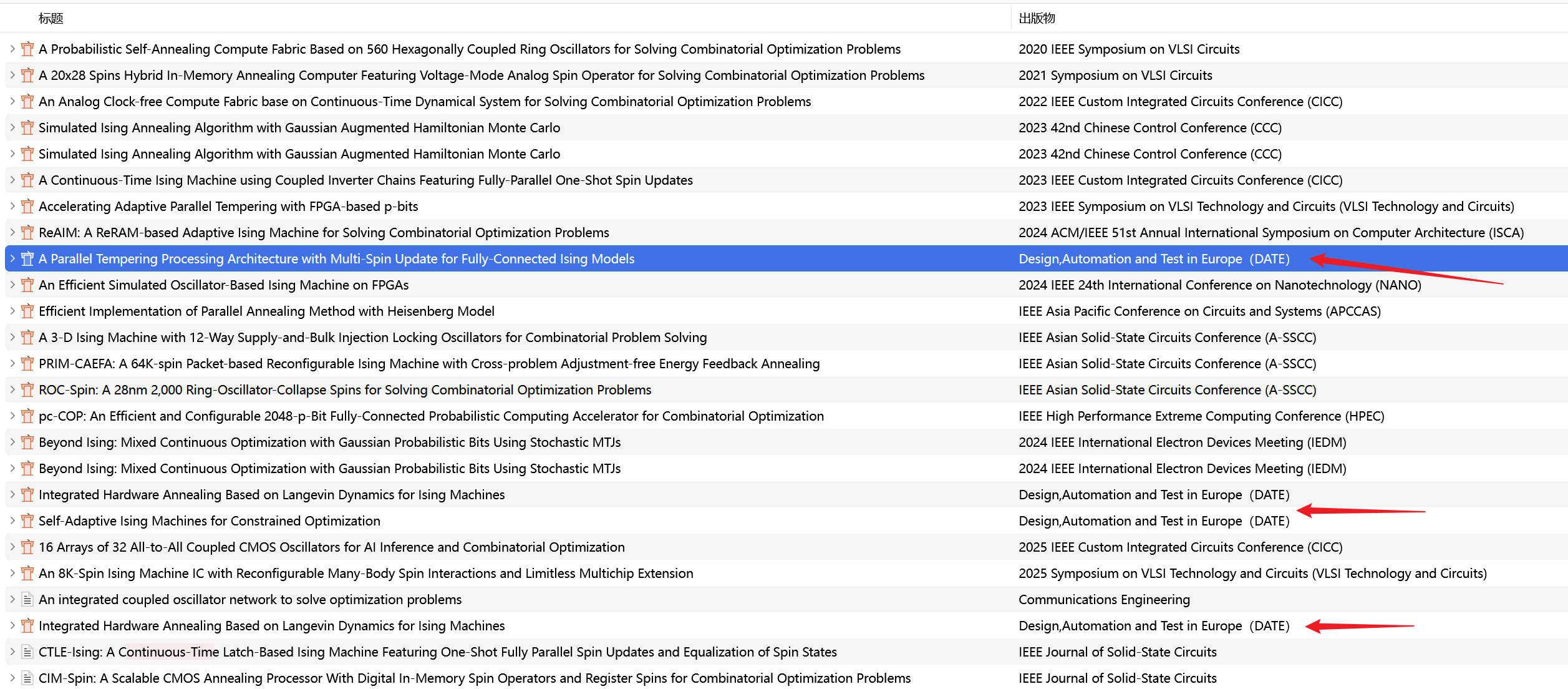
Task: Sort by the 出版物 column header
Action: (1037, 18)
